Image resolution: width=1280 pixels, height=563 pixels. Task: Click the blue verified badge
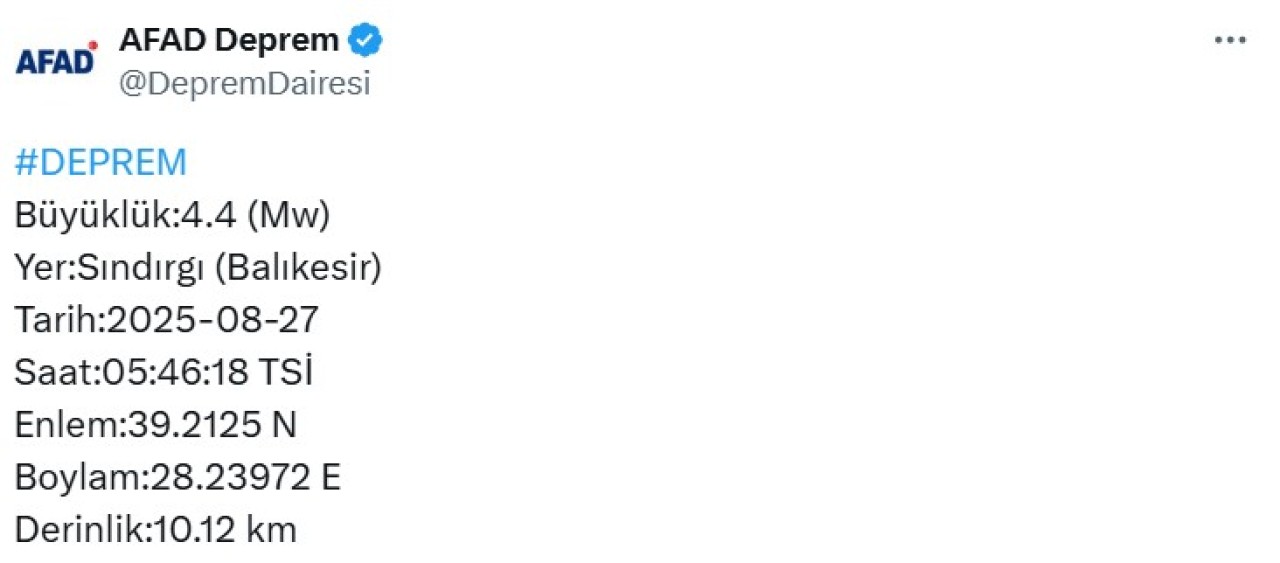(365, 41)
